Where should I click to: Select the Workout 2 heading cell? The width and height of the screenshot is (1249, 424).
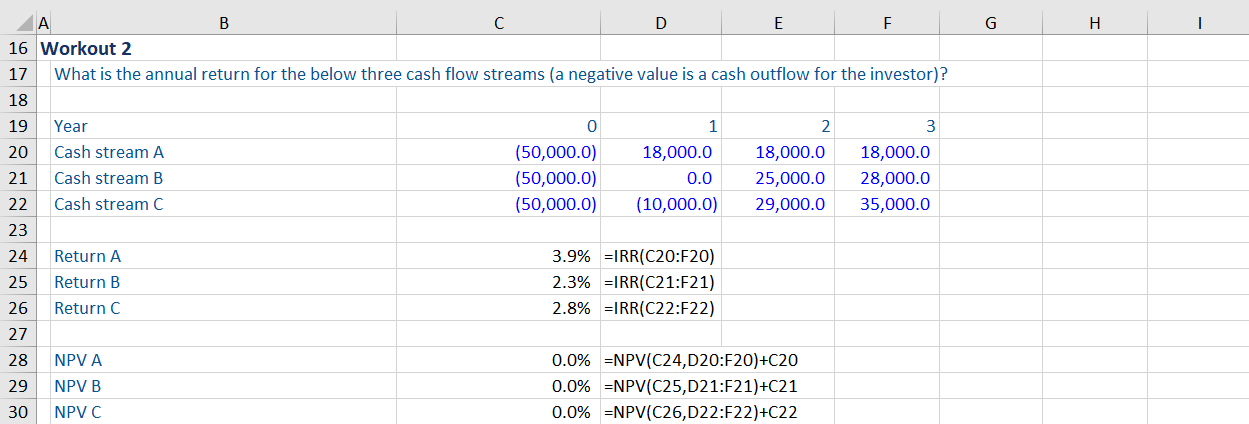click(x=86, y=48)
